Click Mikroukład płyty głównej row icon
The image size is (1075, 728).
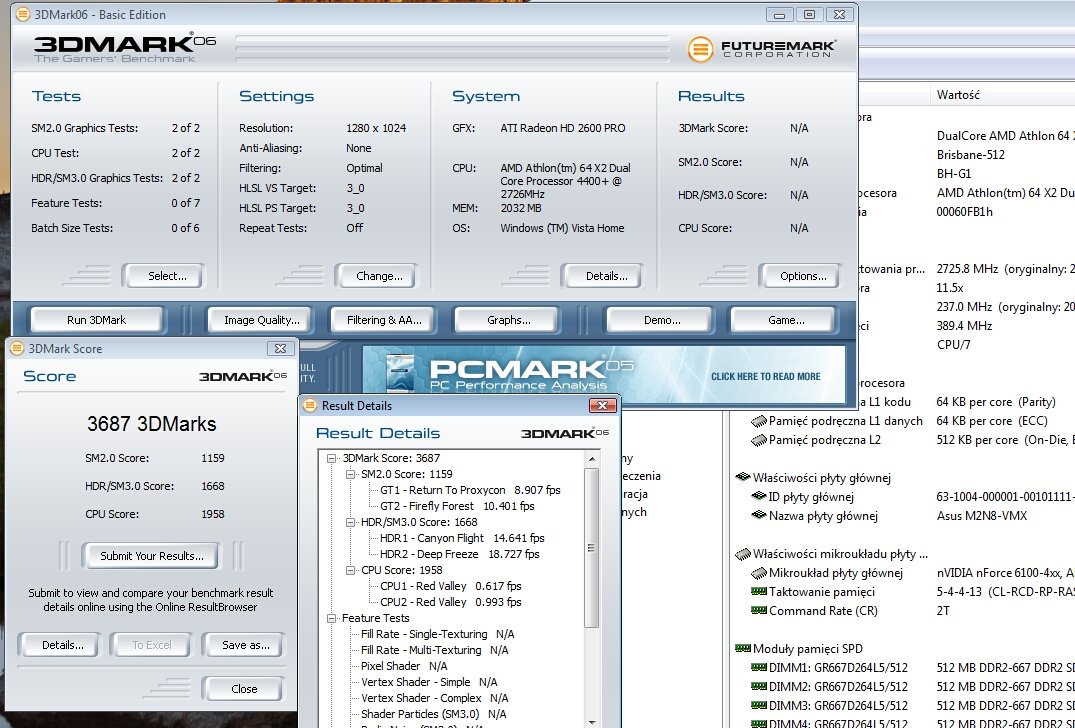tap(758, 573)
